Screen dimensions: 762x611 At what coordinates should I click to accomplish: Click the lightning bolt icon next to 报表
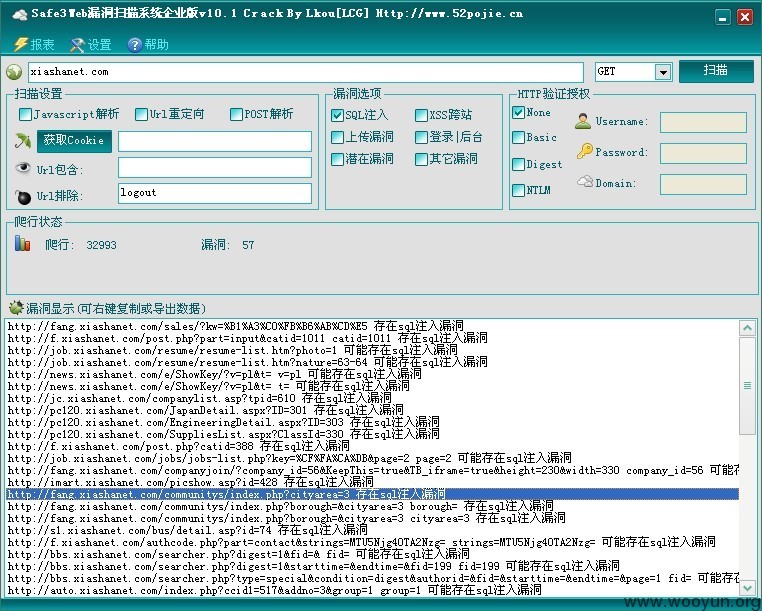pos(21,44)
